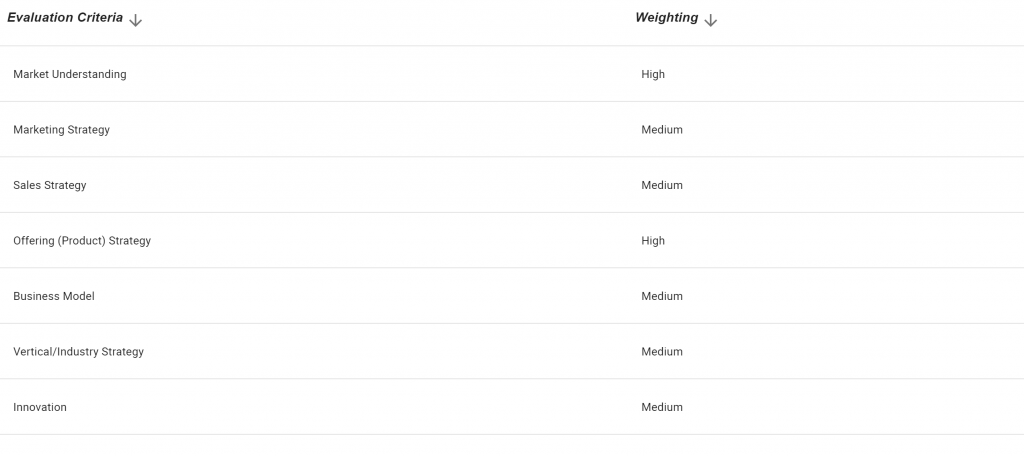Image resolution: width=1024 pixels, height=456 pixels.
Task: Click Medium weighting for Business Model
Action: tap(662, 296)
